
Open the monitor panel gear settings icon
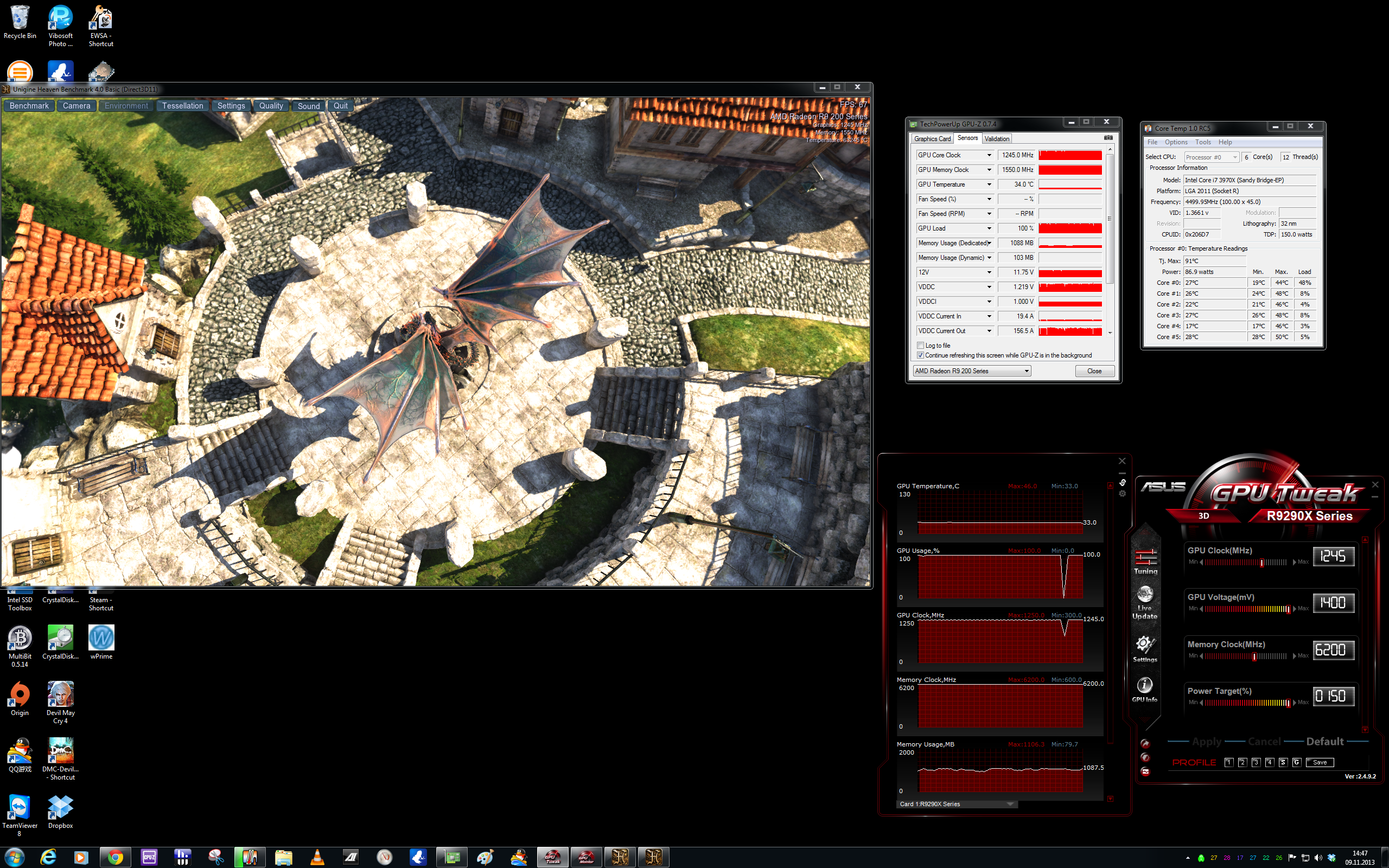(1122, 494)
